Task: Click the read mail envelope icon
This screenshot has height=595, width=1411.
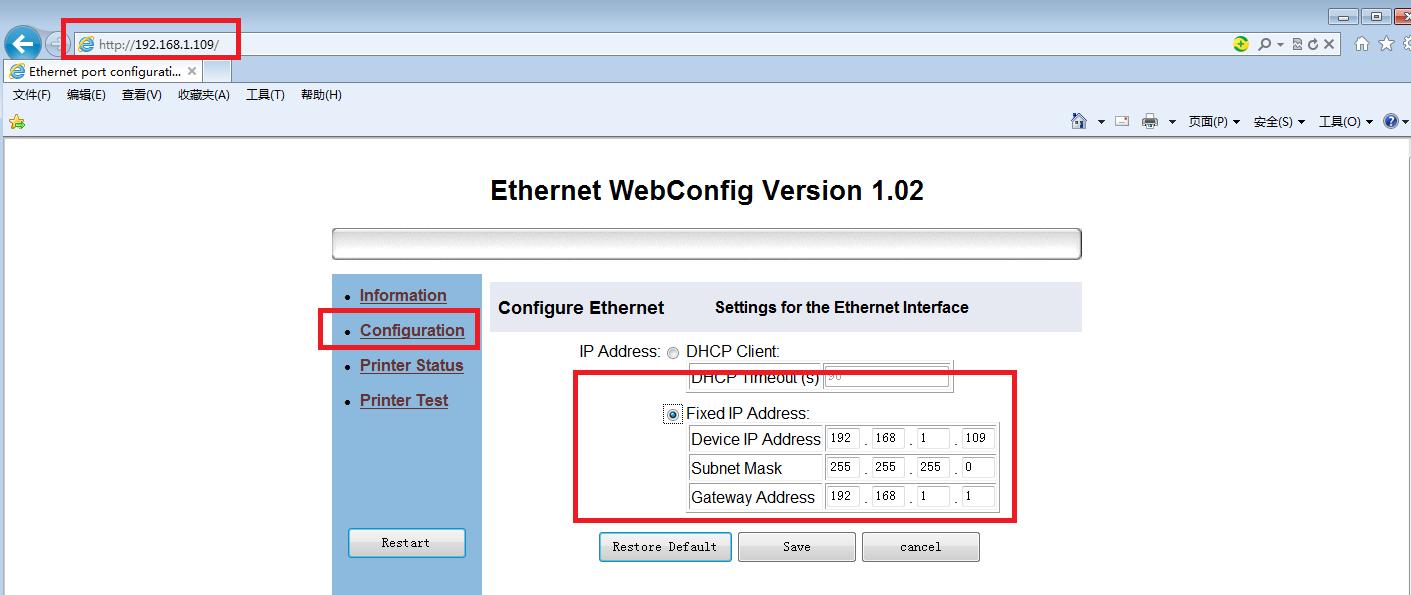Action: pos(1122,121)
